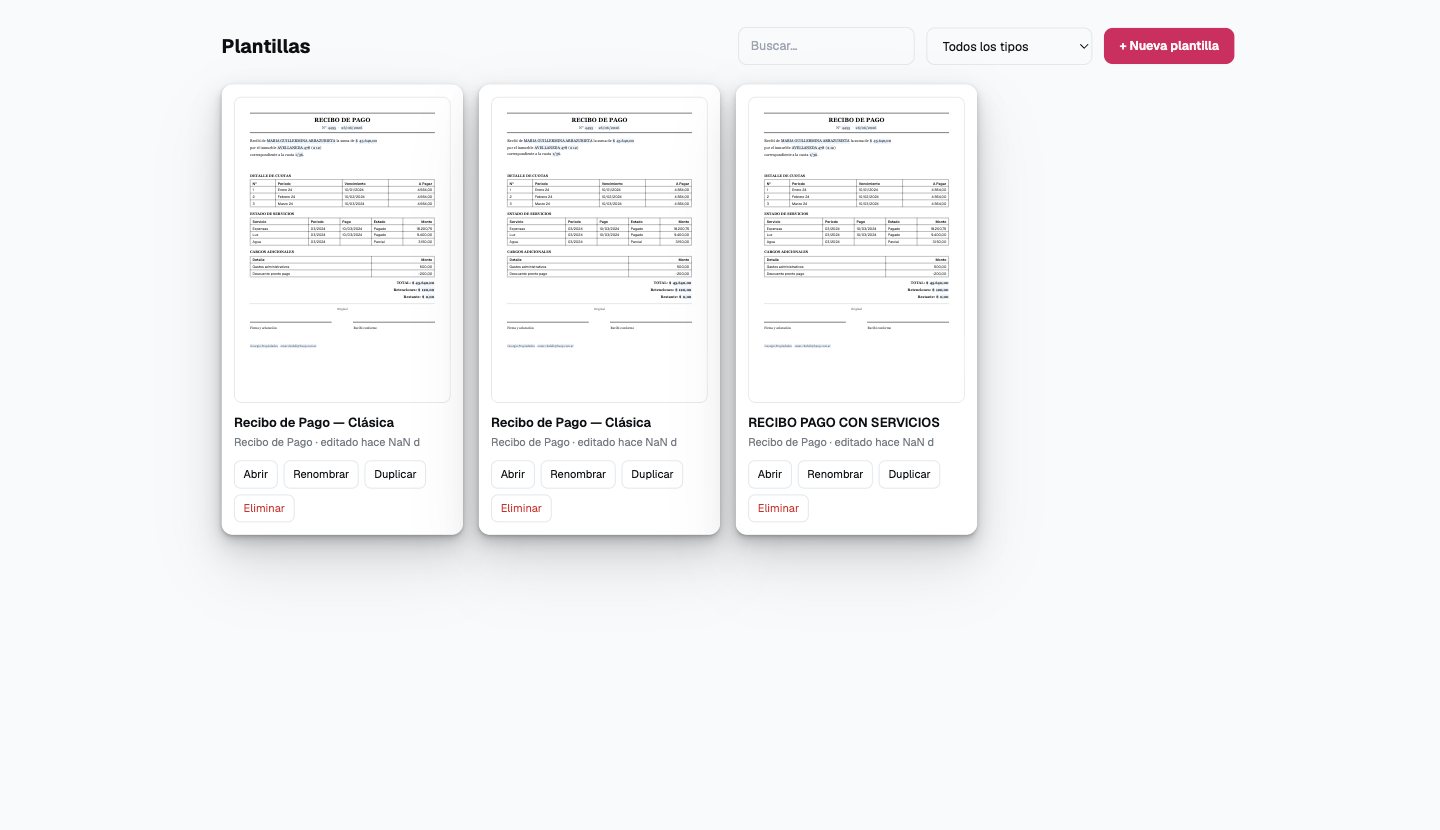Screen dimensions: 1440x830
Task: Duplicate the RECIBO PAGO CON SERVICIOS template
Action: tap(909, 475)
